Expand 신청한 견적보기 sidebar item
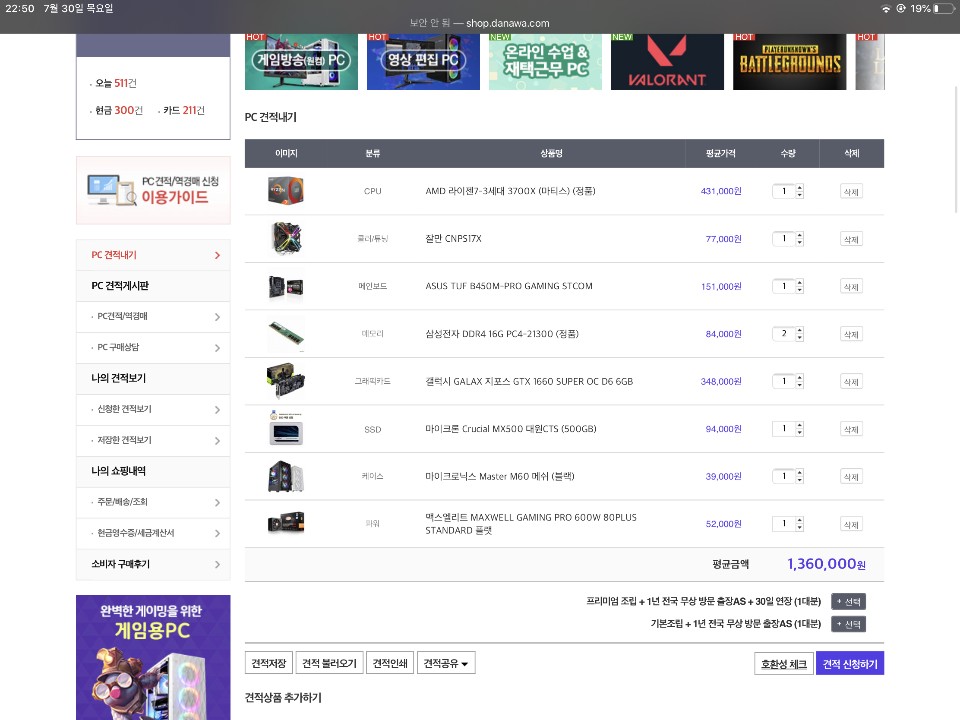 tap(153, 410)
